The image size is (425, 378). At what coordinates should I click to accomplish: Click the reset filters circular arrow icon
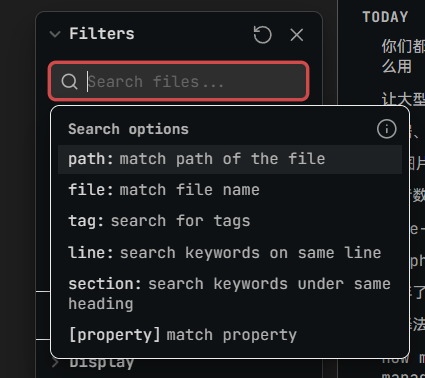(263, 35)
